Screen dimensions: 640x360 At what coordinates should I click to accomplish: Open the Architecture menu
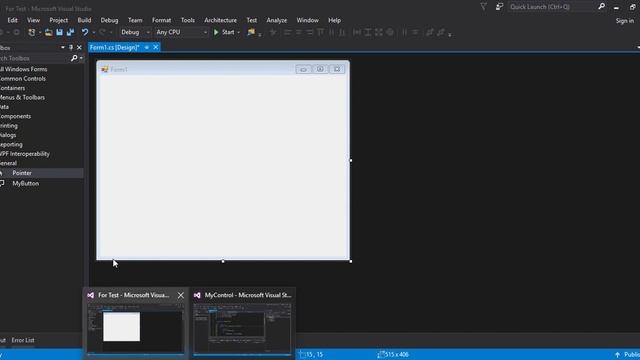[220, 20]
